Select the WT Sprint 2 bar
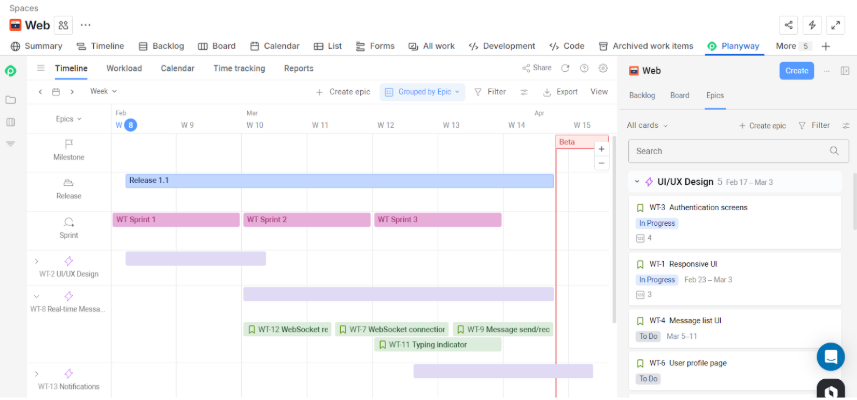Viewport: 857px width, 400px height. coord(307,220)
